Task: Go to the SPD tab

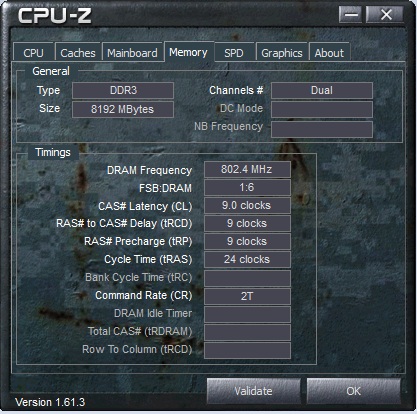Action: [234, 53]
